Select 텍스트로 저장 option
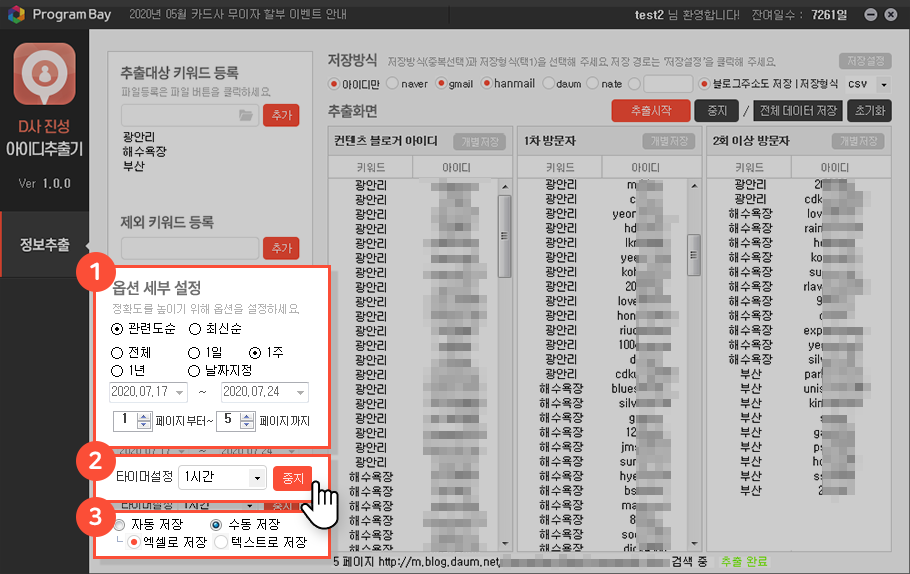 [222, 542]
